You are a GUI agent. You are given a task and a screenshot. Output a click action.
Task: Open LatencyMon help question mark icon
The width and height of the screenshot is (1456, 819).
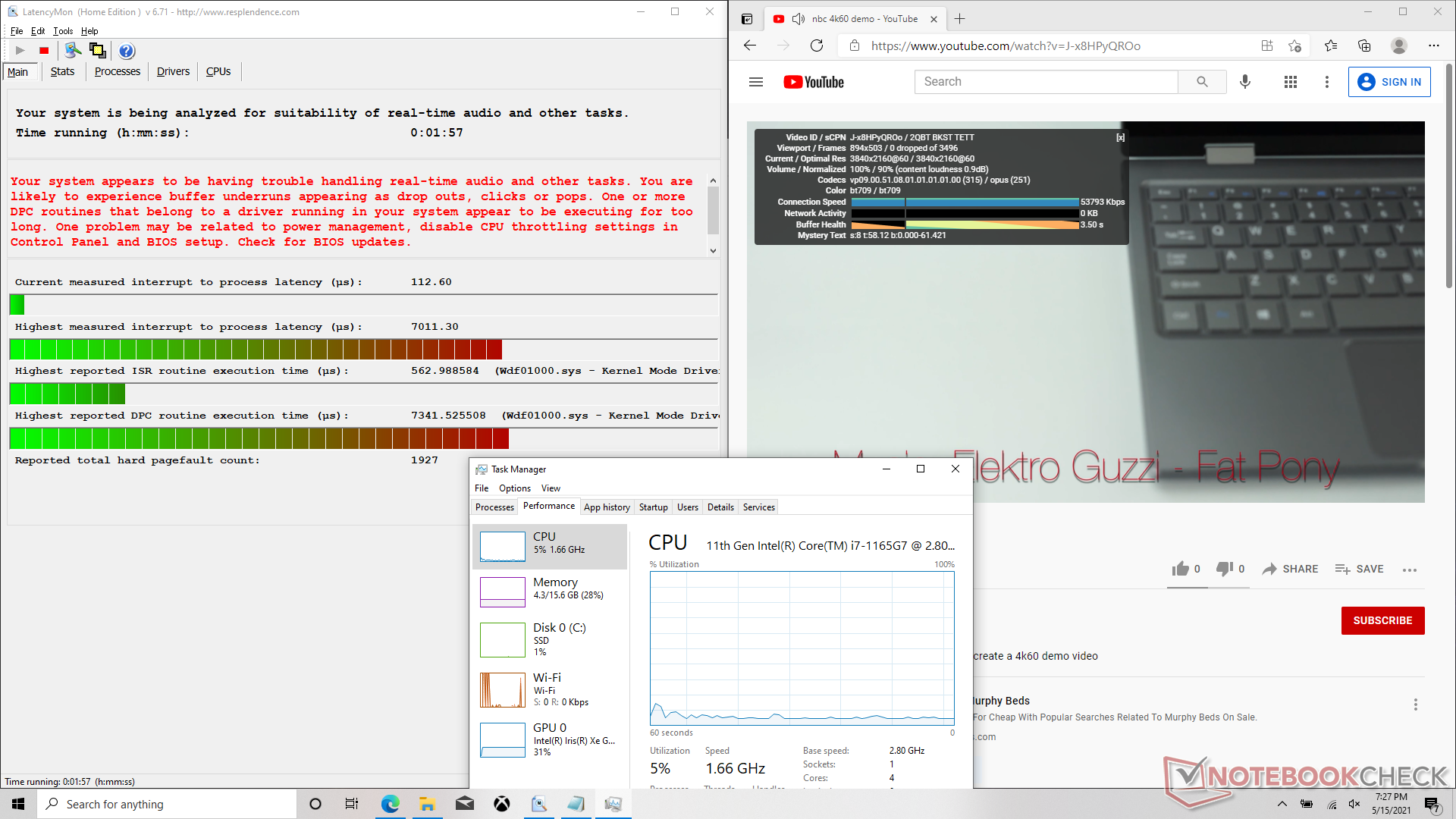pyautogui.click(x=127, y=51)
